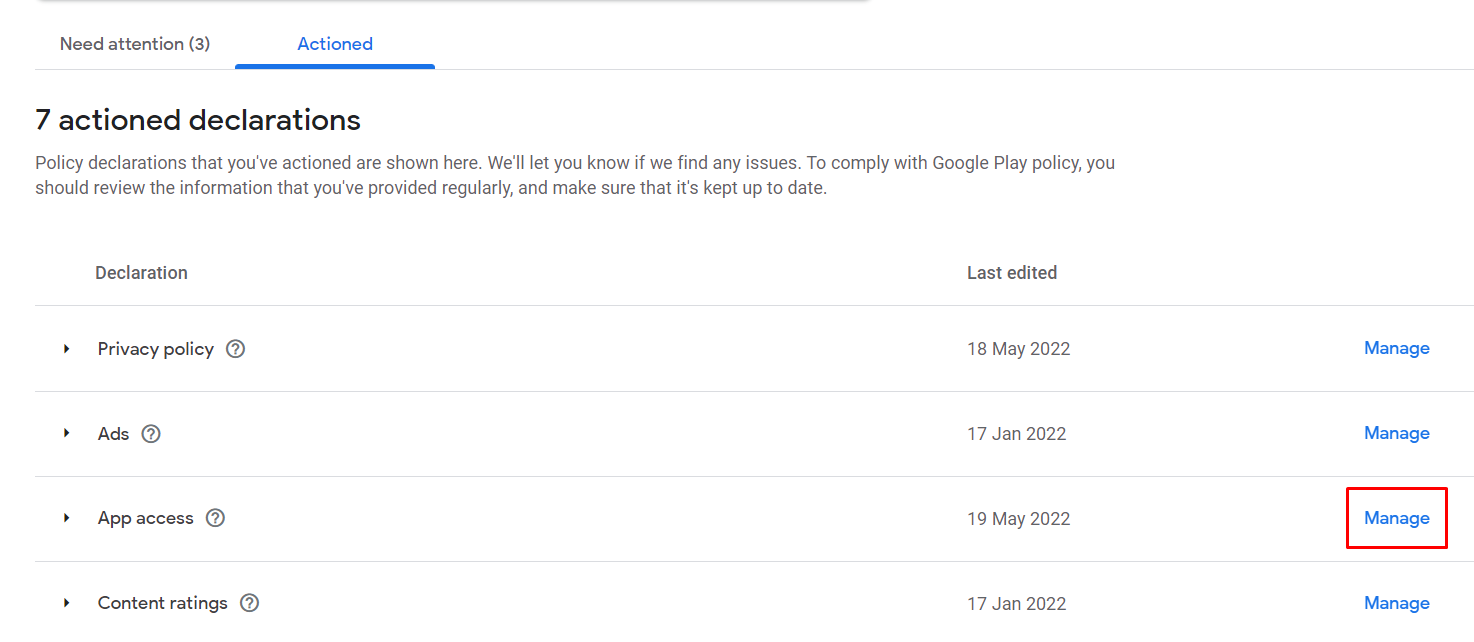Expand the Privacy policy row arrow

point(67,349)
